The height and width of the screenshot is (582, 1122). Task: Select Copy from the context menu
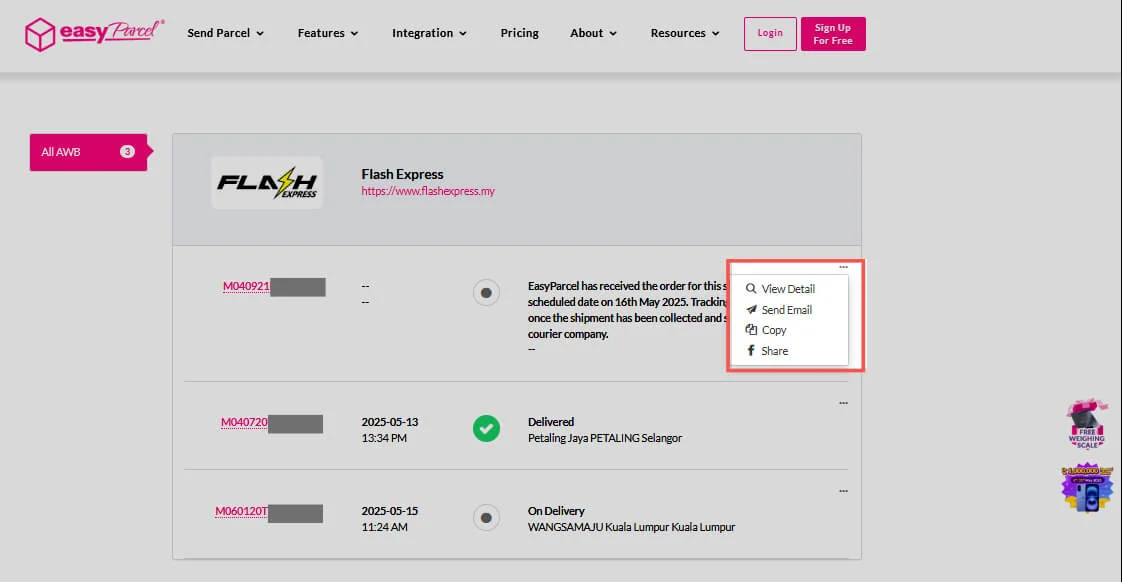(773, 330)
